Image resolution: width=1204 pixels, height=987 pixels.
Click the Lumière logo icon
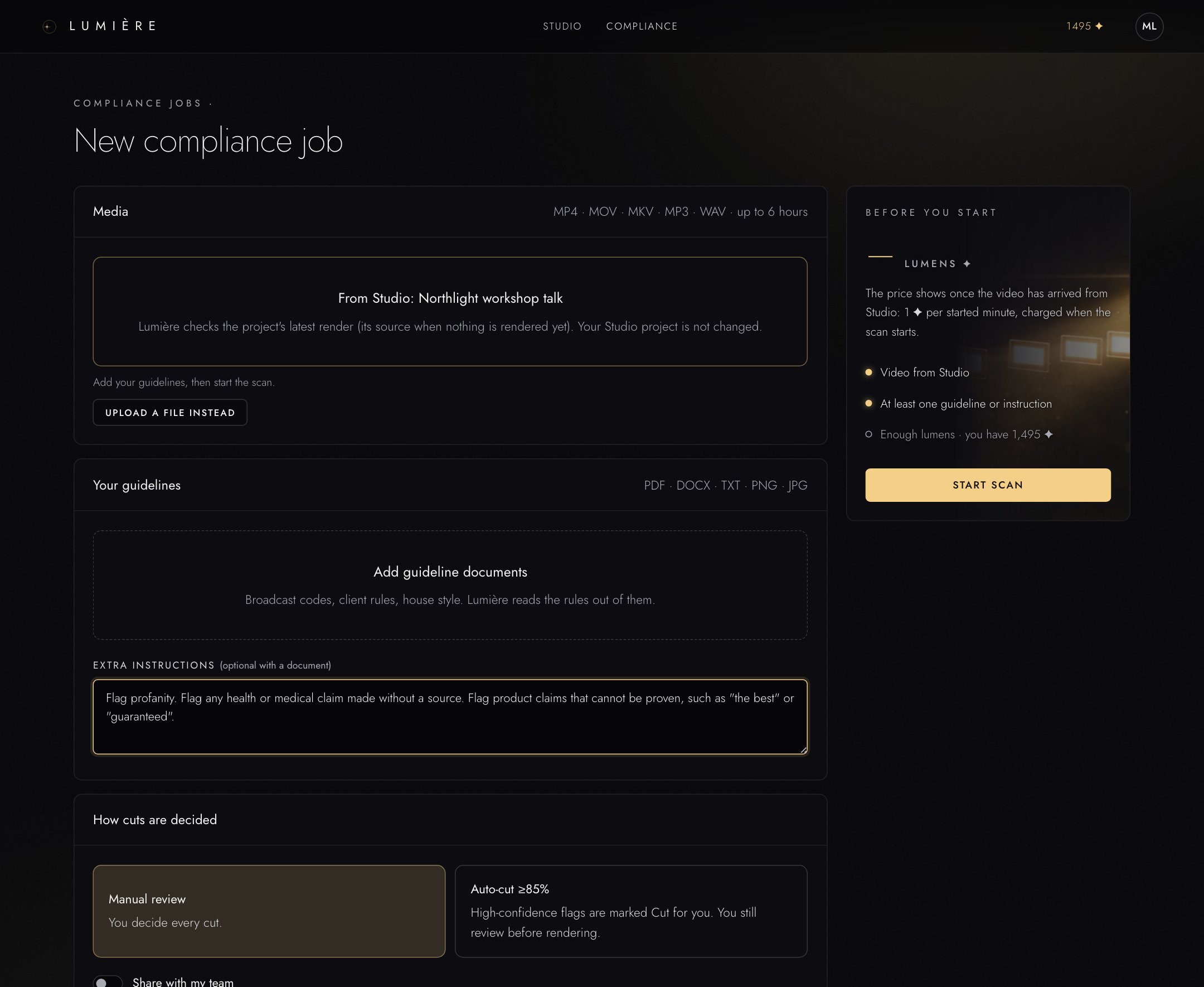50,27
